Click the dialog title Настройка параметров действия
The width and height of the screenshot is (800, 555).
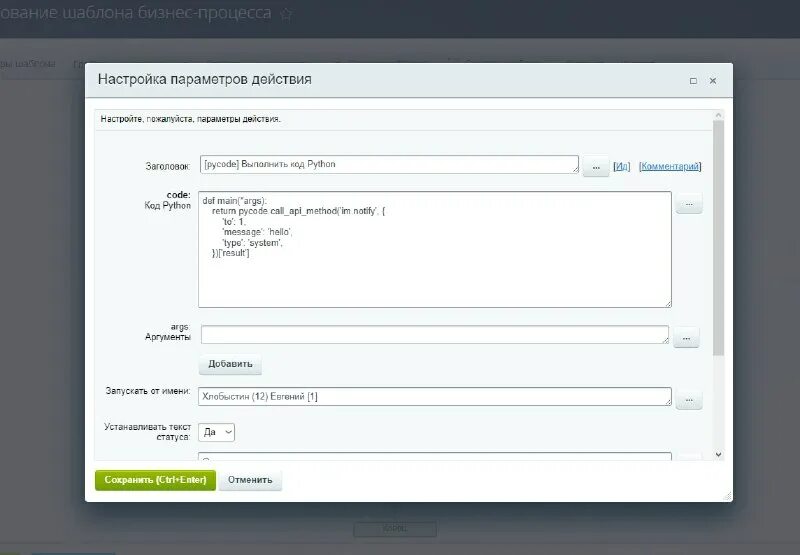point(205,79)
